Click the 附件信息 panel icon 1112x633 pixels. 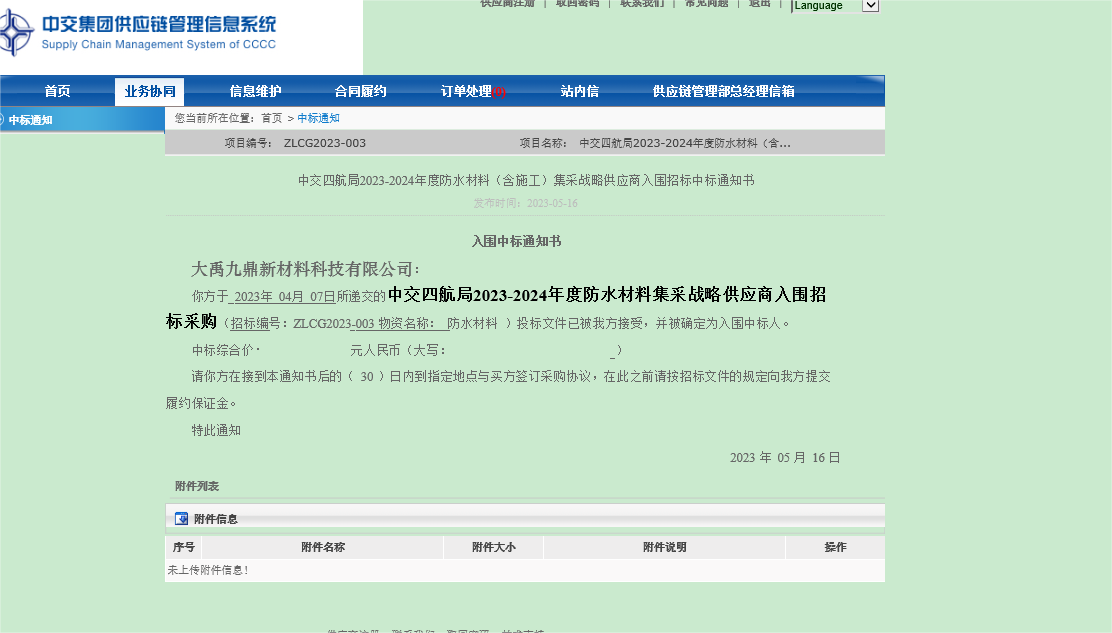(182, 519)
